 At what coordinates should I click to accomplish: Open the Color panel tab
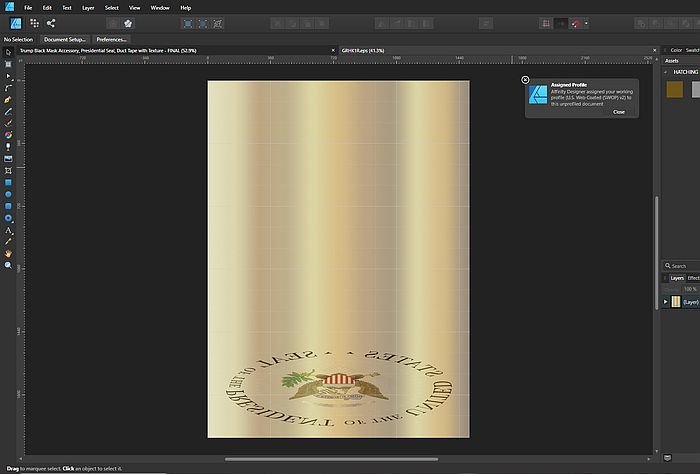click(676, 50)
